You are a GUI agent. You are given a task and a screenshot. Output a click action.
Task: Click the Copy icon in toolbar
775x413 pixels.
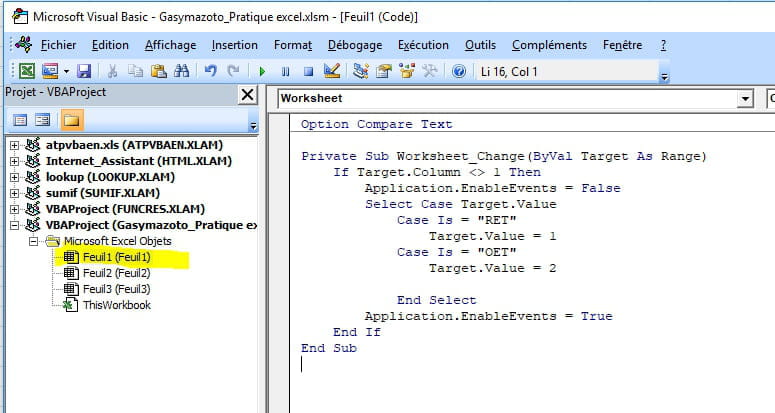tap(135, 71)
